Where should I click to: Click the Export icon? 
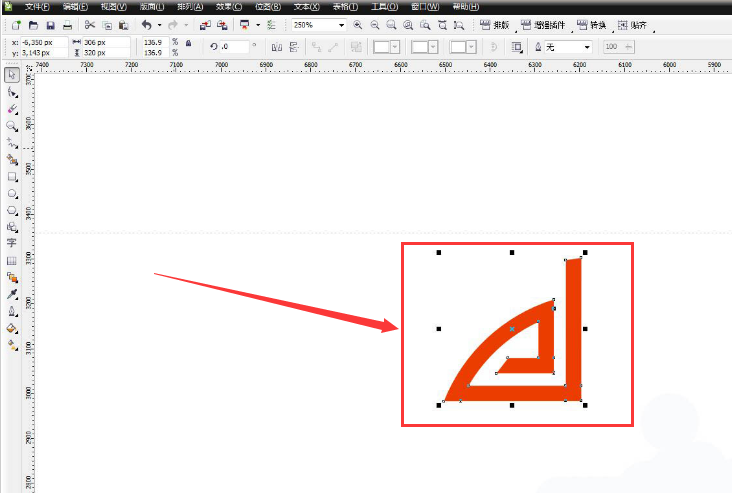tap(222, 25)
